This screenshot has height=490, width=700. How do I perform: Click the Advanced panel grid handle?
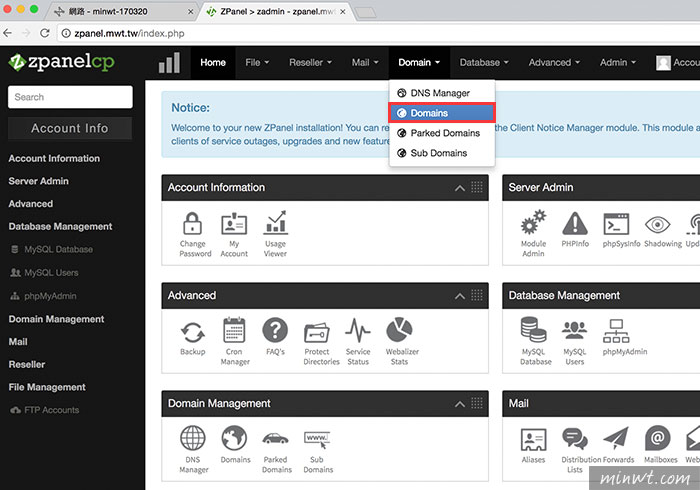pos(477,295)
